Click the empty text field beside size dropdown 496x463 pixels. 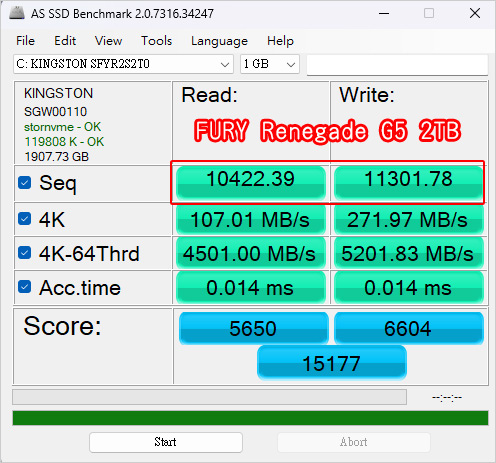point(397,65)
